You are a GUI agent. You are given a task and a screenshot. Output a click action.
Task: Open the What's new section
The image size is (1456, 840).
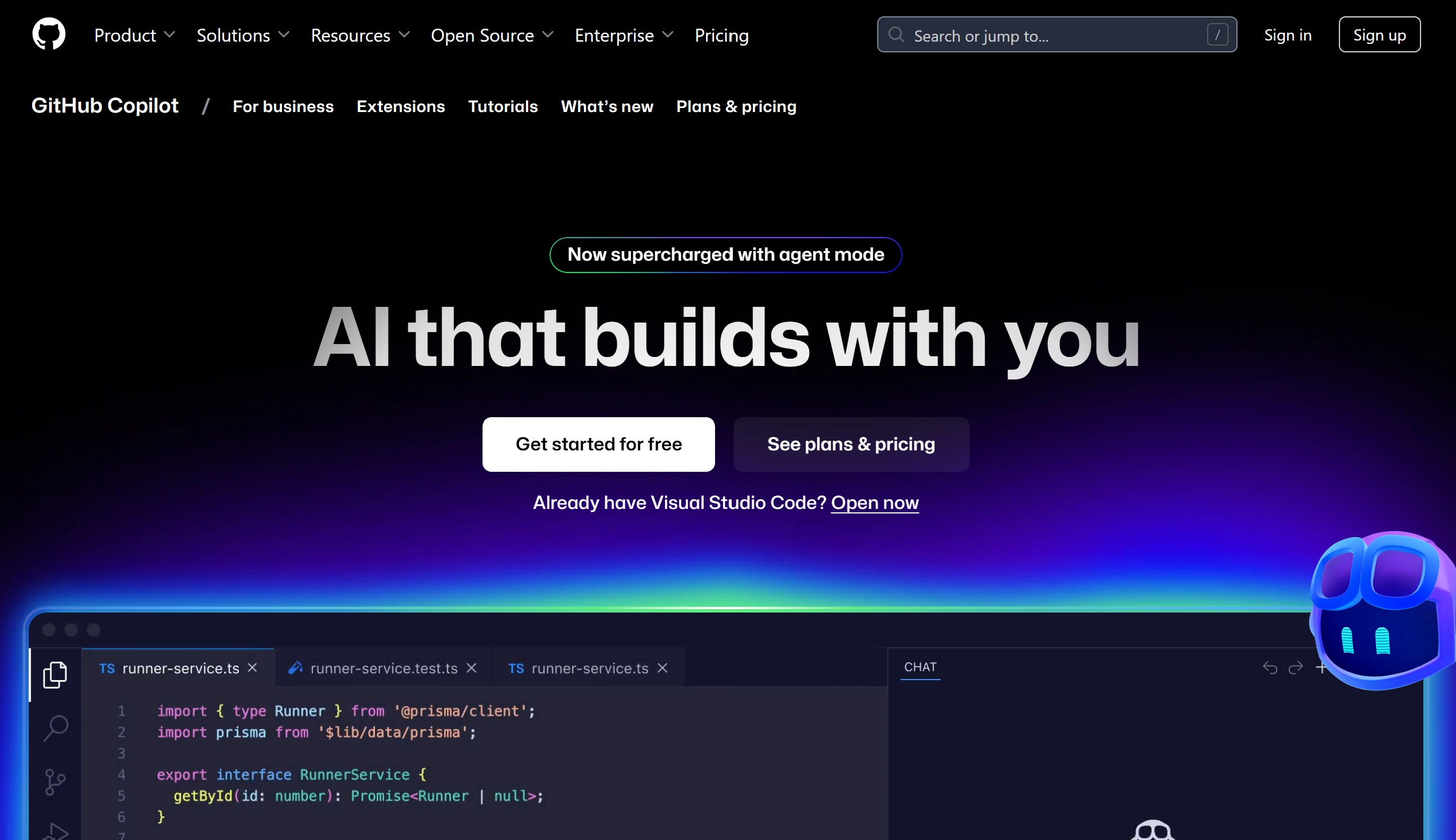tap(607, 106)
